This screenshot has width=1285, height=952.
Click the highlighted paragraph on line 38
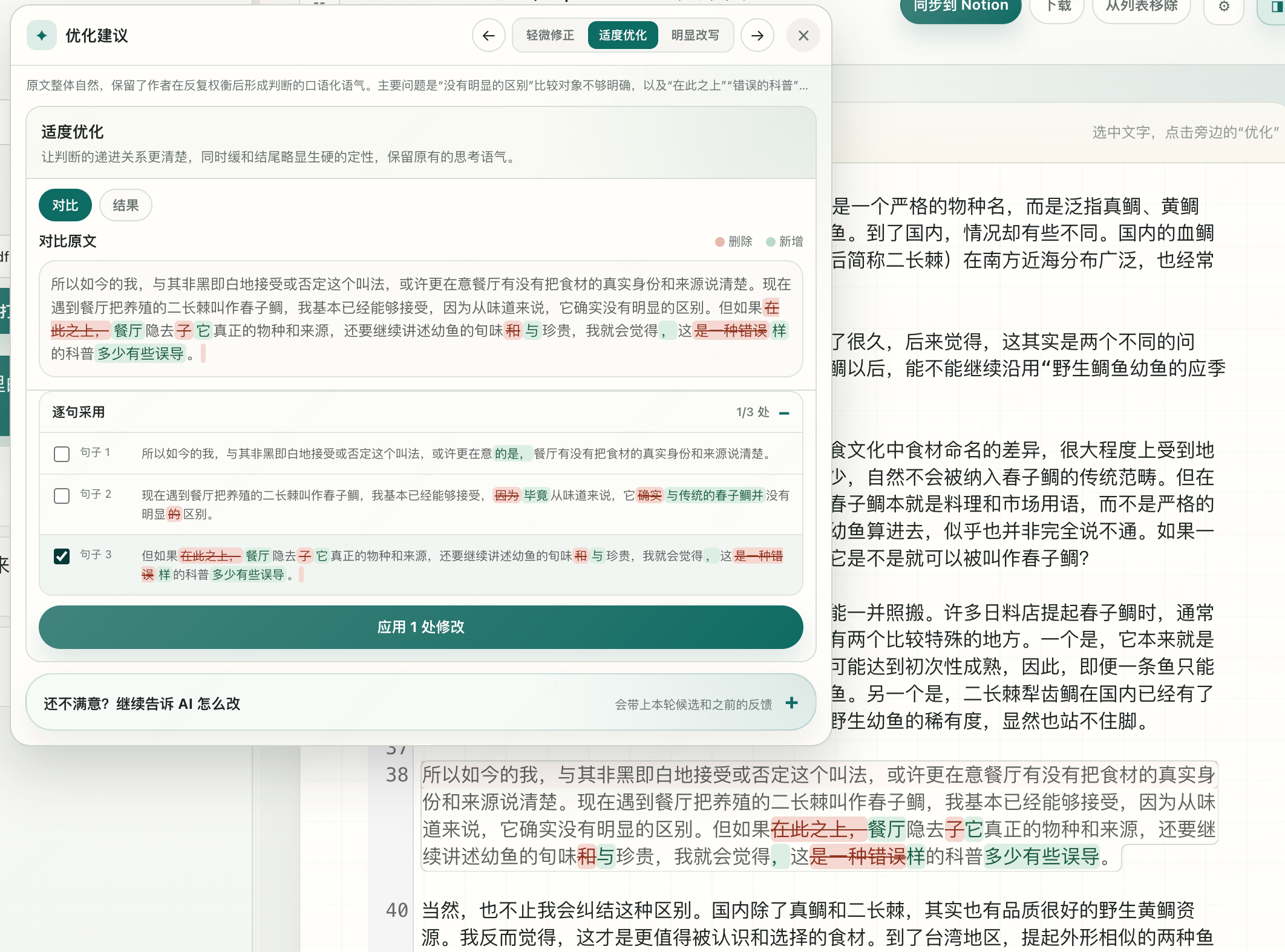pyautogui.click(x=819, y=816)
